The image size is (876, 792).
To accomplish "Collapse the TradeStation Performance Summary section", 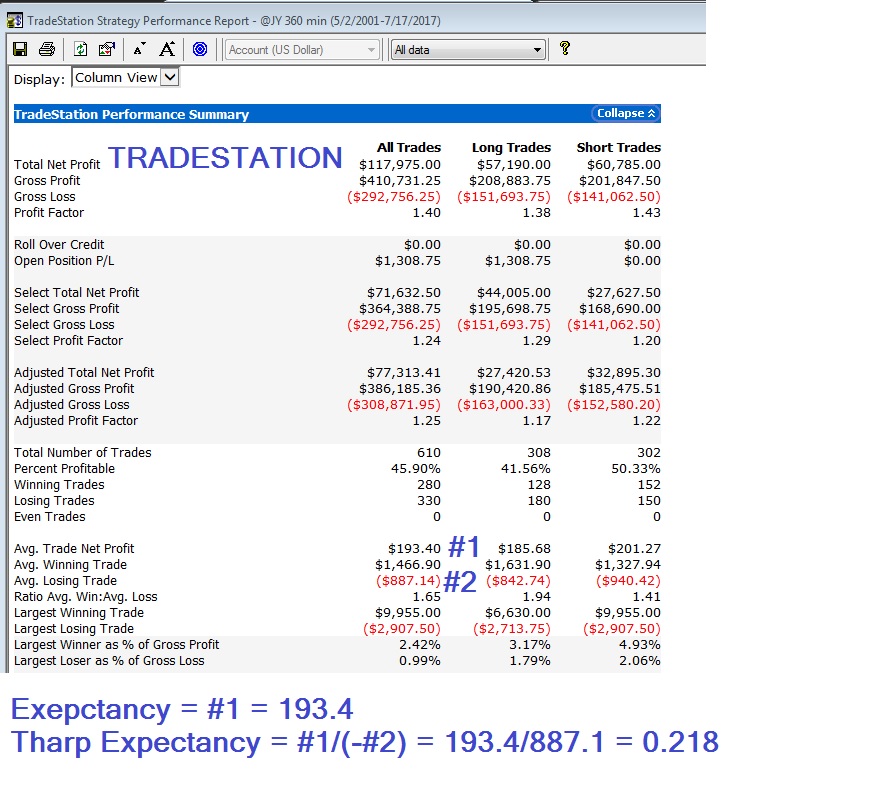I will pos(626,113).
